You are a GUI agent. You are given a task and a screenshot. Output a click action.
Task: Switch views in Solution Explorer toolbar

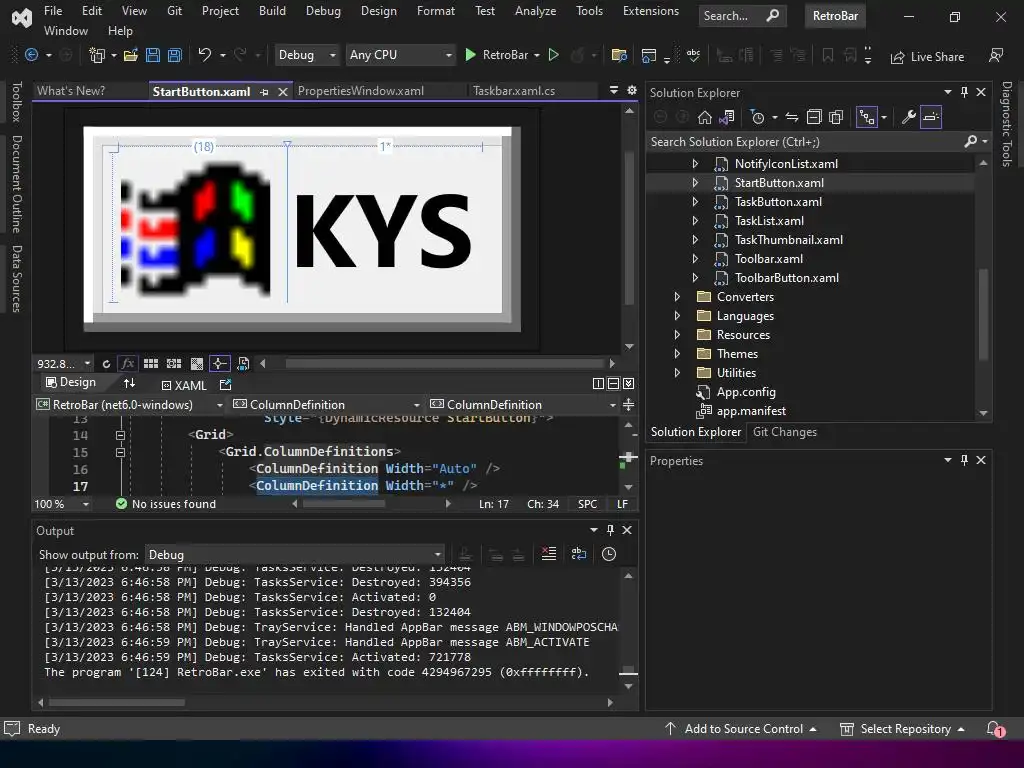726,118
